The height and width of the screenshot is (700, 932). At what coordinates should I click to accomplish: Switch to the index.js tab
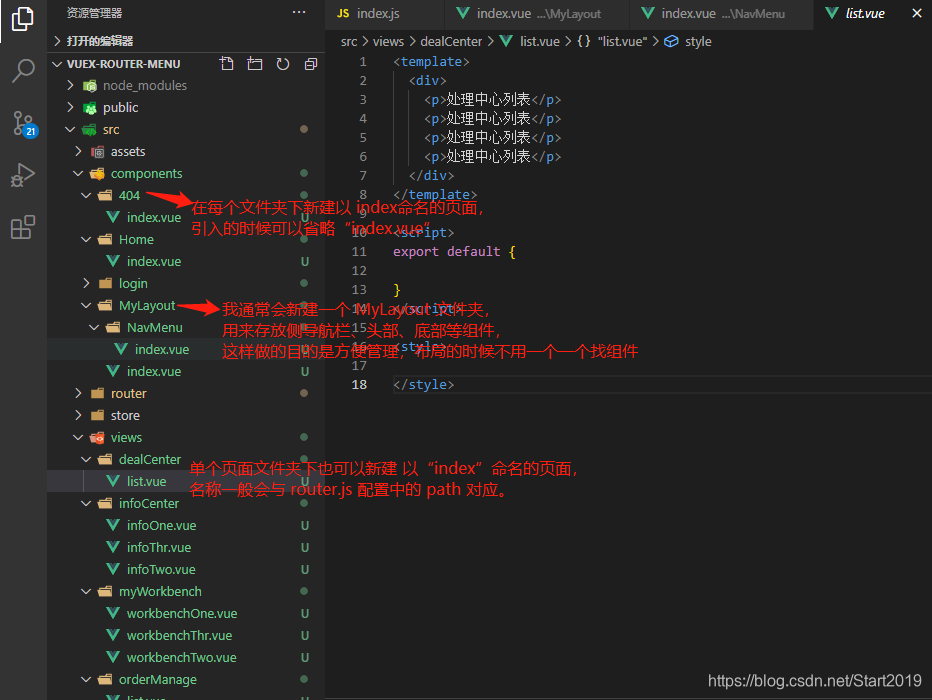coord(385,14)
